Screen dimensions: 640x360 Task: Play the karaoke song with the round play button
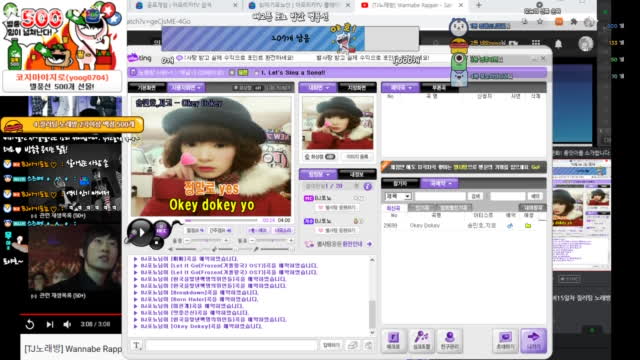point(139,232)
